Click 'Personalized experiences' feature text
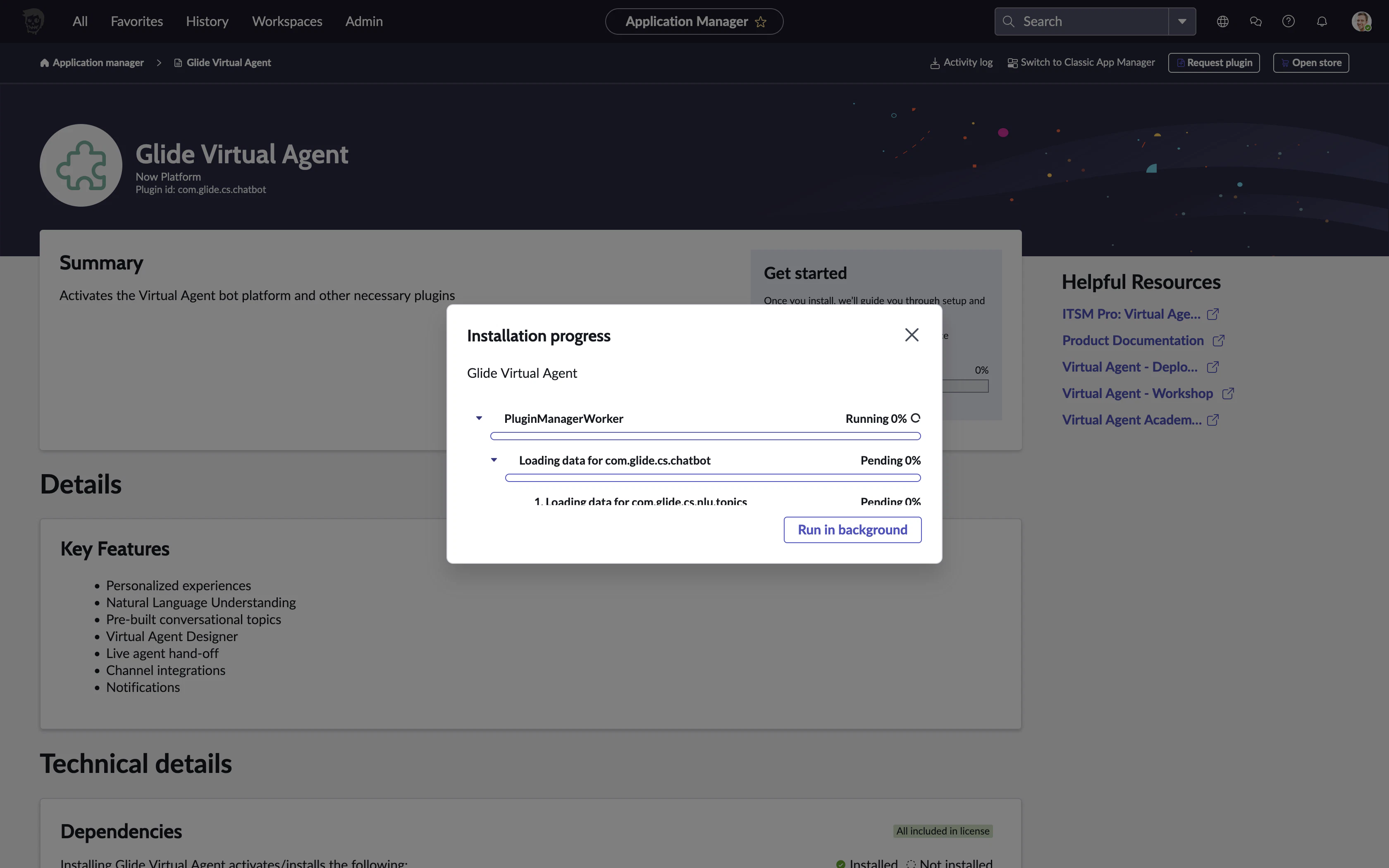Image resolution: width=1389 pixels, height=868 pixels. pos(179,586)
